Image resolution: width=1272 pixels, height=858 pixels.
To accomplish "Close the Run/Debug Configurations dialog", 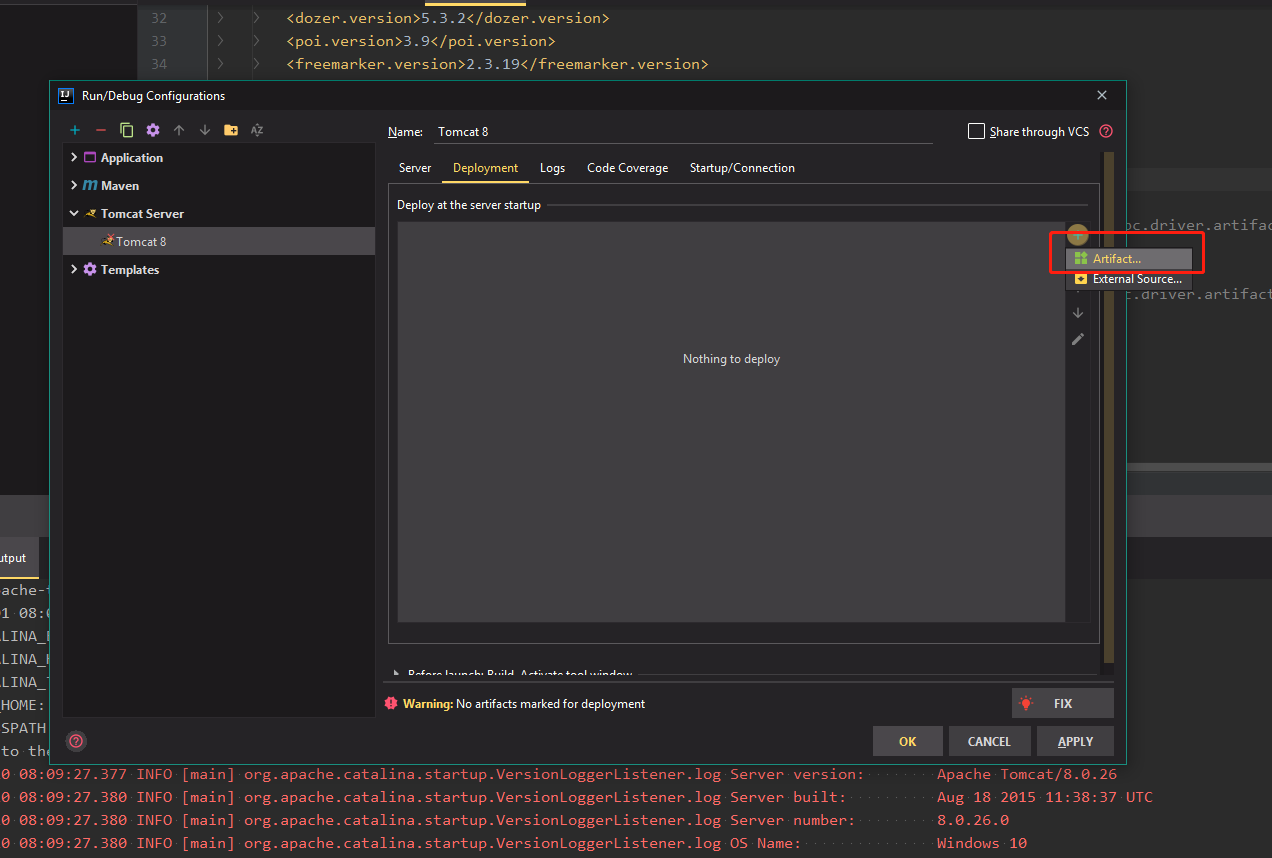I will coord(1102,96).
